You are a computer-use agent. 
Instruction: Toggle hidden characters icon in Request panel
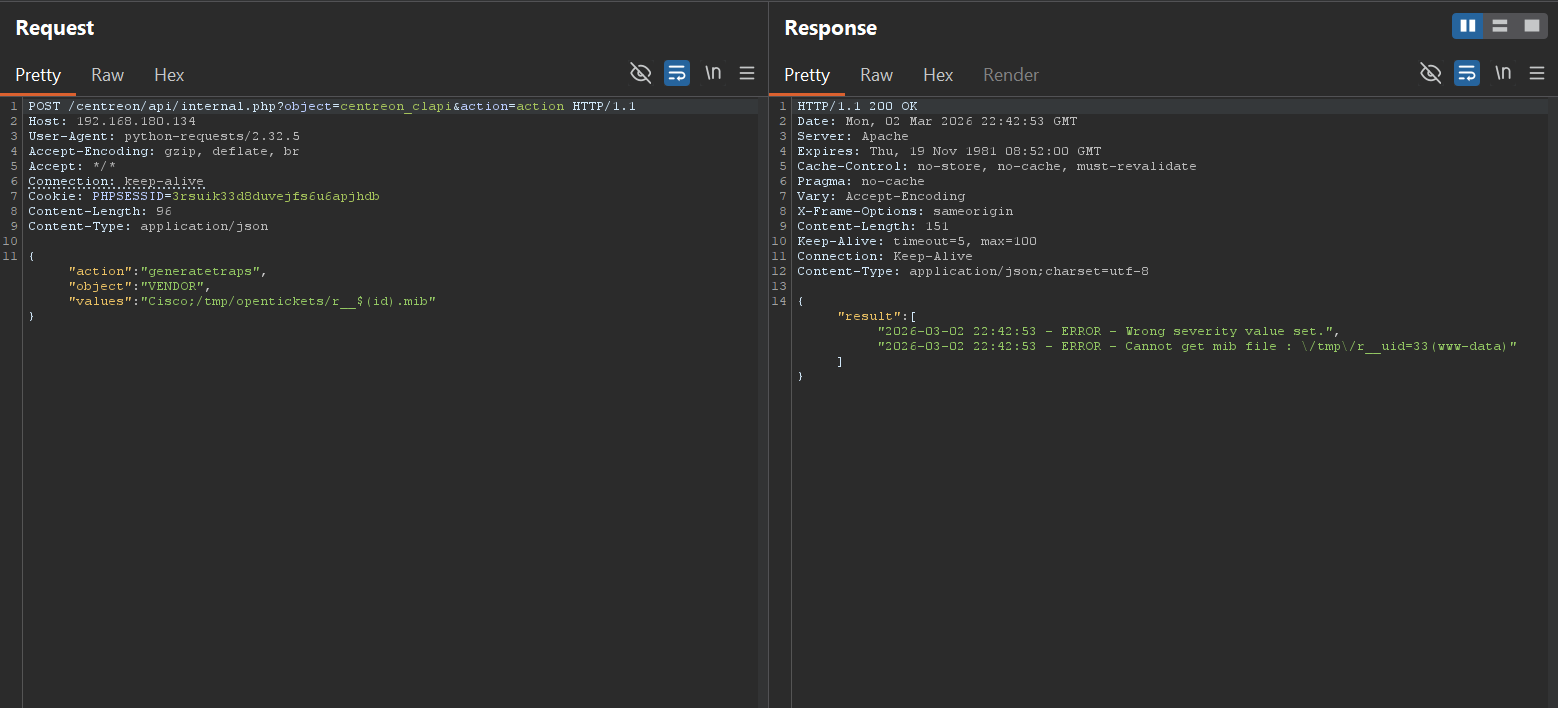(x=640, y=73)
